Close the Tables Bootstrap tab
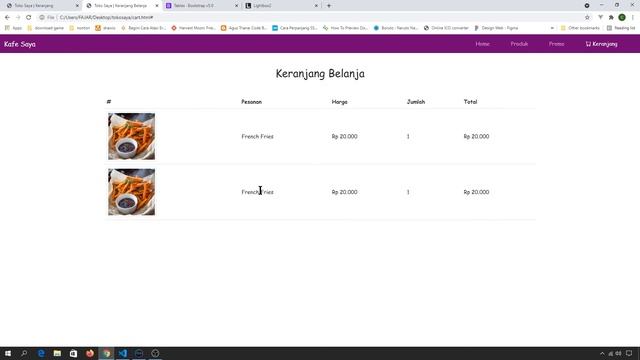Image resolution: width=640 pixels, height=360 pixels. pos(236,6)
